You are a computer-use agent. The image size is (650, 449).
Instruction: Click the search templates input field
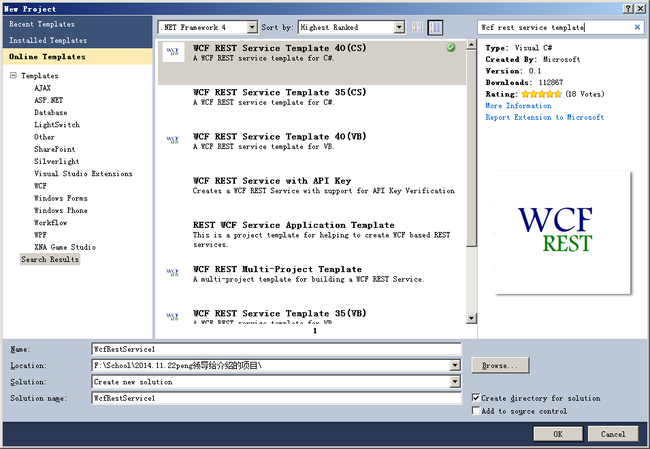pos(555,27)
